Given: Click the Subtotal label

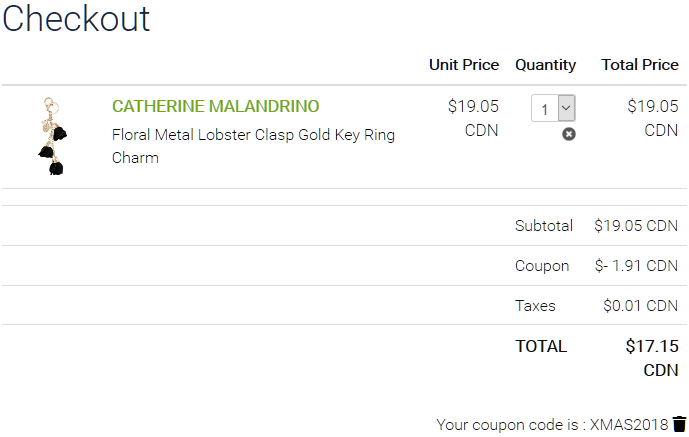Looking at the screenshot, I should 543,226.
